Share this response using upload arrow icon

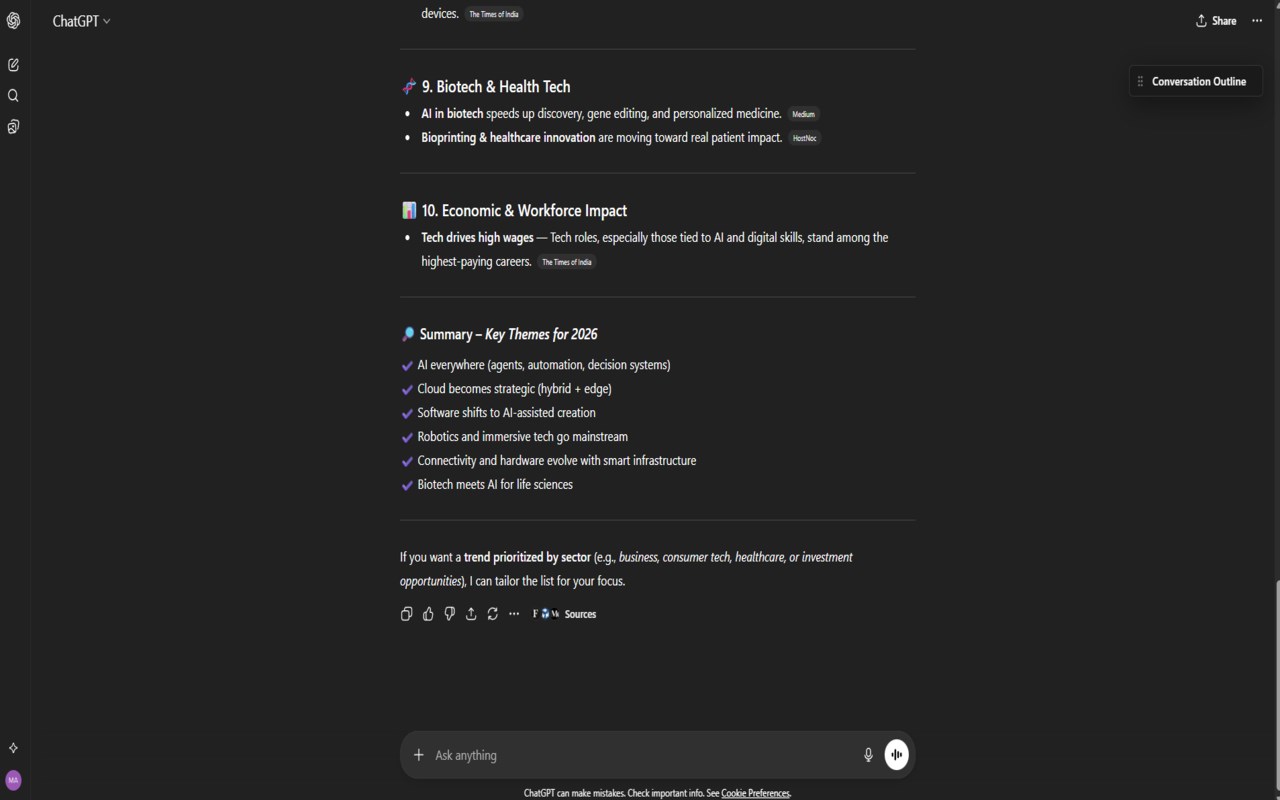click(471, 614)
